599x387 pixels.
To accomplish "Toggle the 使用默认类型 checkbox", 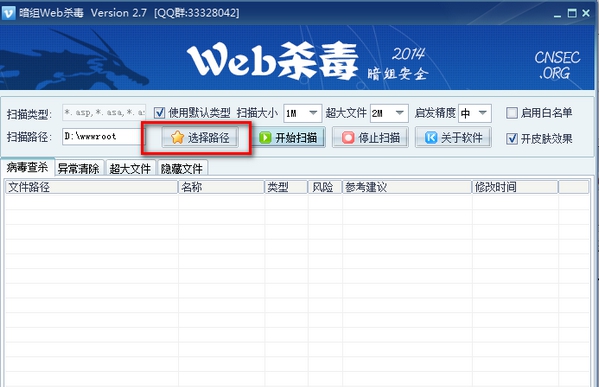I will click(x=159, y=113).
